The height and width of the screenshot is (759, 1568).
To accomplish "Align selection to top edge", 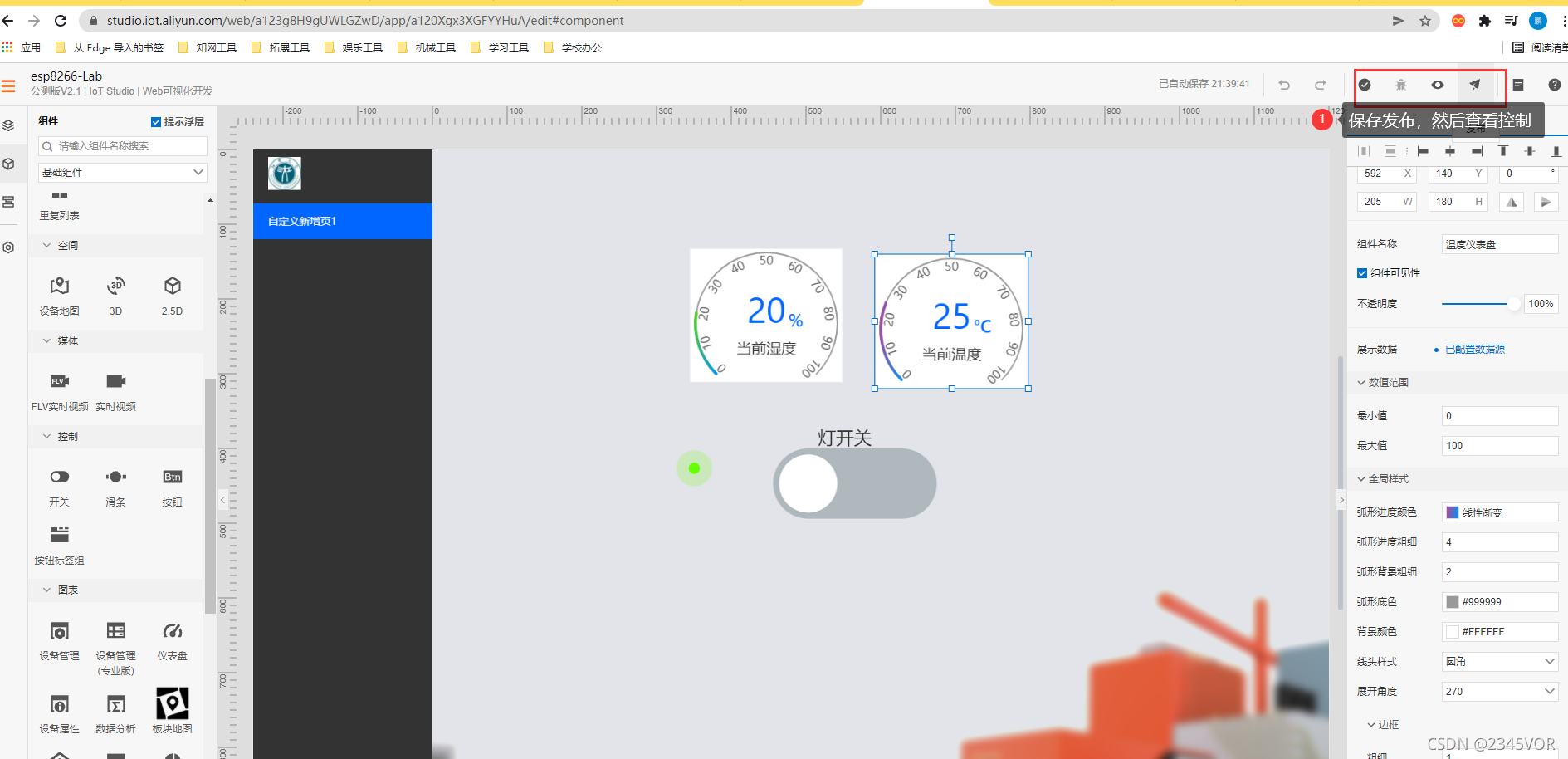I will (1502, 151).
